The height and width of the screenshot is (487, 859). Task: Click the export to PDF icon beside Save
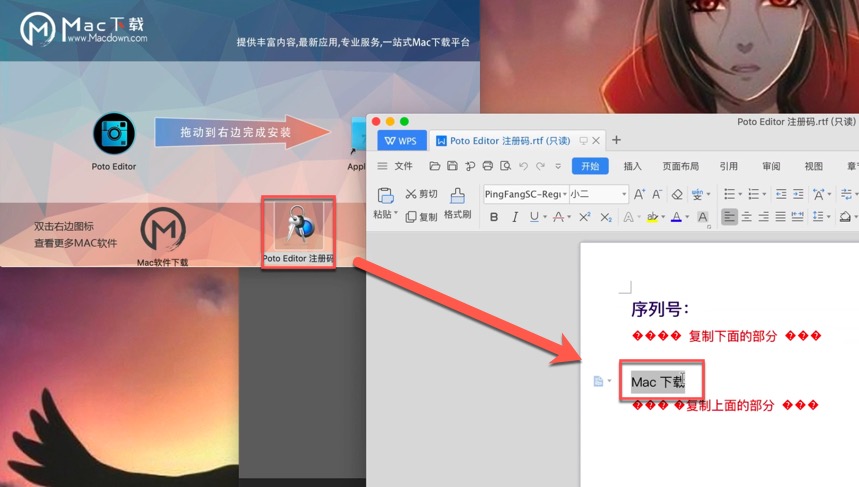point(470,166)
